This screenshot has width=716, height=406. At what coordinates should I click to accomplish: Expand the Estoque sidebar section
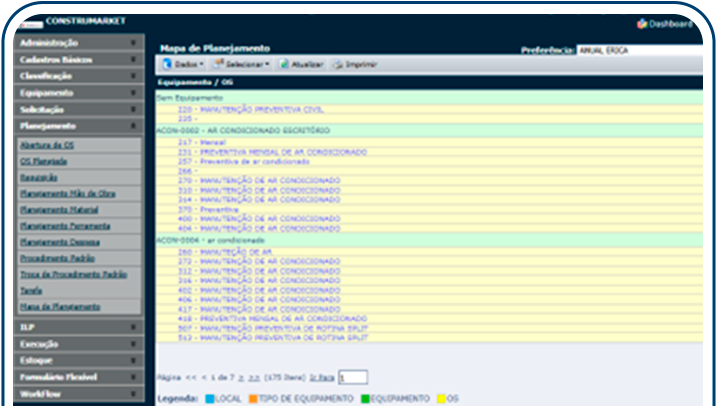(133, 360)
